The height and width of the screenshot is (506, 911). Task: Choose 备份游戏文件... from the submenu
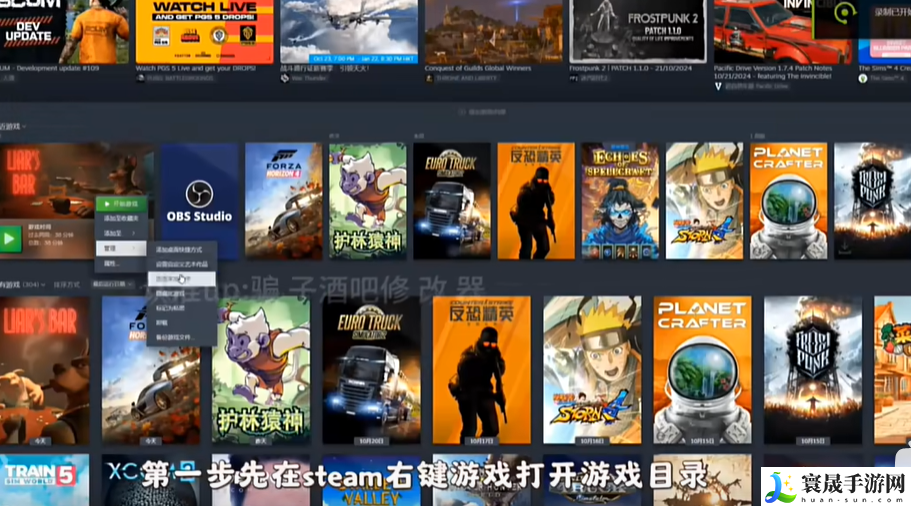(181, 337)
